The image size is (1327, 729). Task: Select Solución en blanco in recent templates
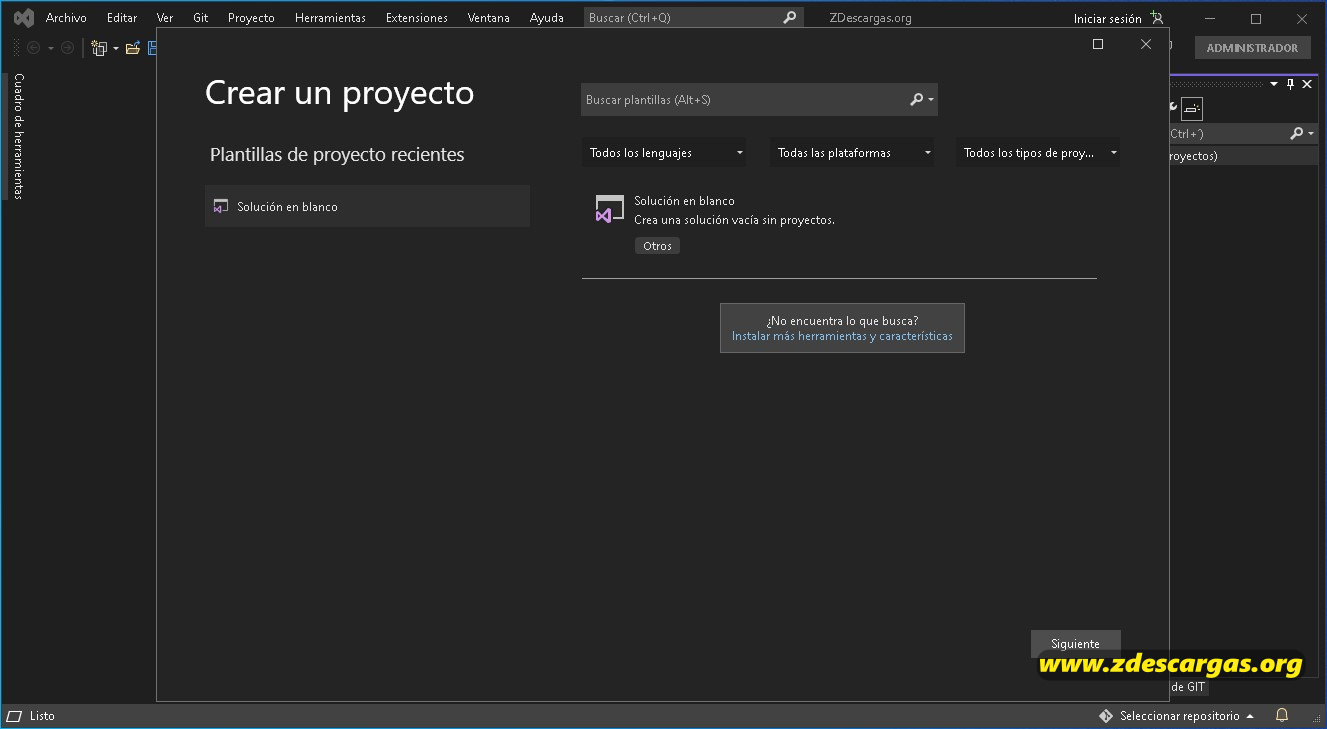click(367, 206)
